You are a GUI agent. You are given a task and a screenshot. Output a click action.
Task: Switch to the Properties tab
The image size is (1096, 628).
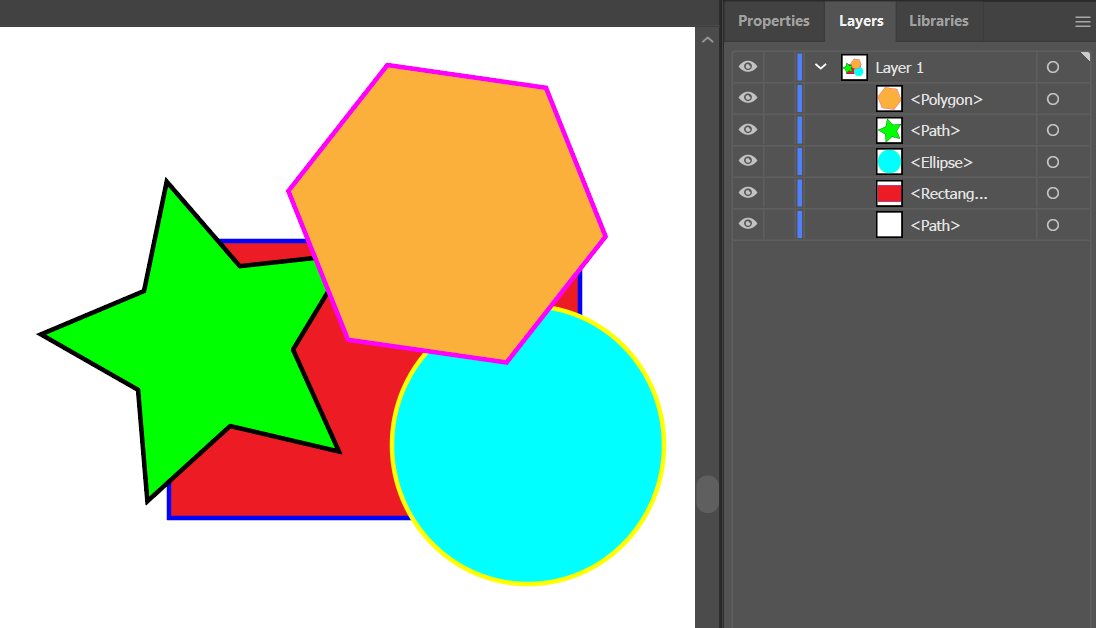[x=773, y=21]
